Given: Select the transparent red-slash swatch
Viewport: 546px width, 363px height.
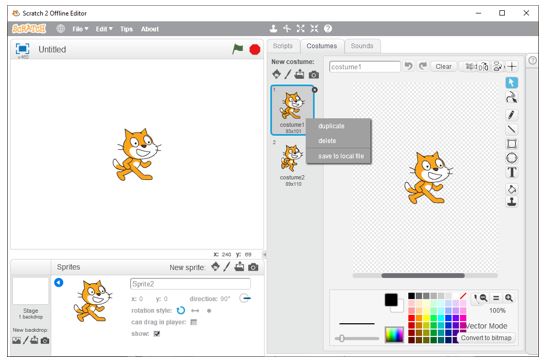Looking at the screenshot, I should 462,296.
